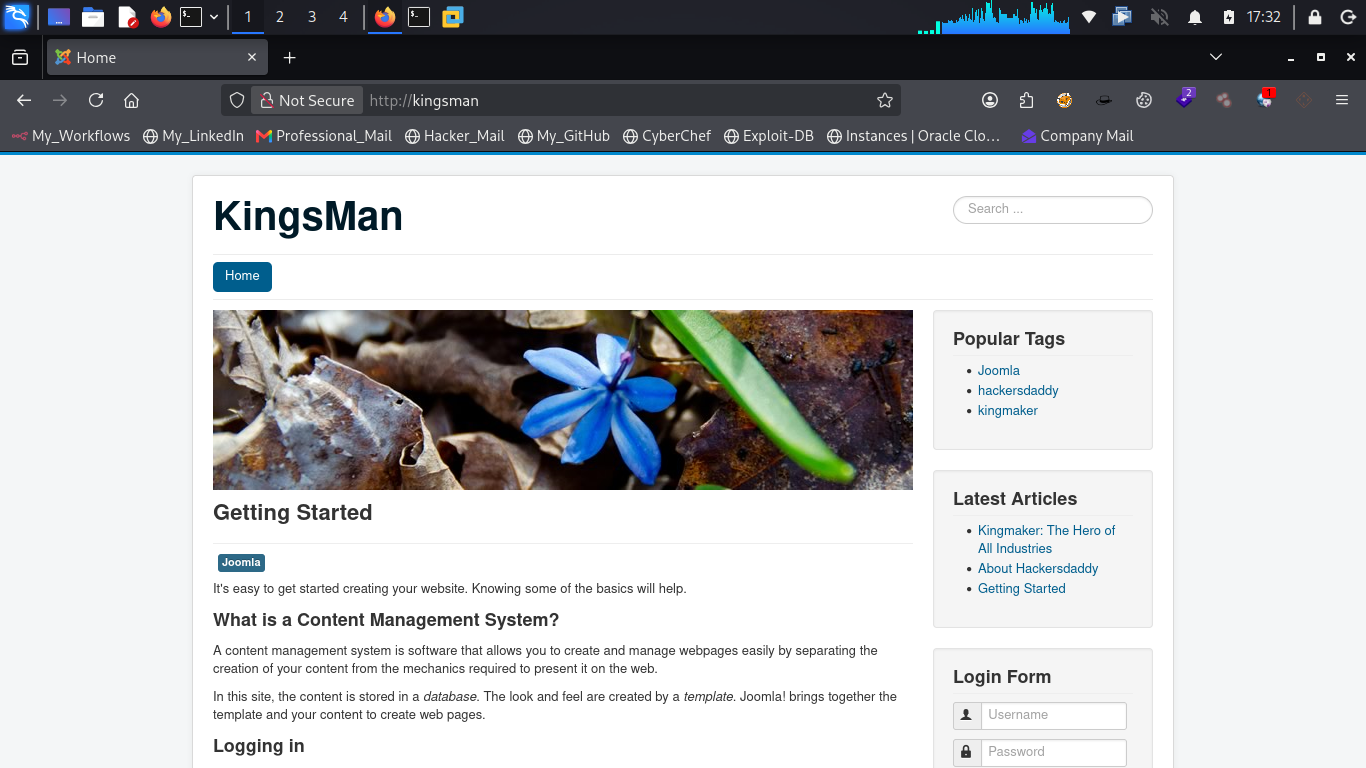The image size is (1366, 768).
Task: Focus the VMware window in taskbar
Action: [453, 17]
